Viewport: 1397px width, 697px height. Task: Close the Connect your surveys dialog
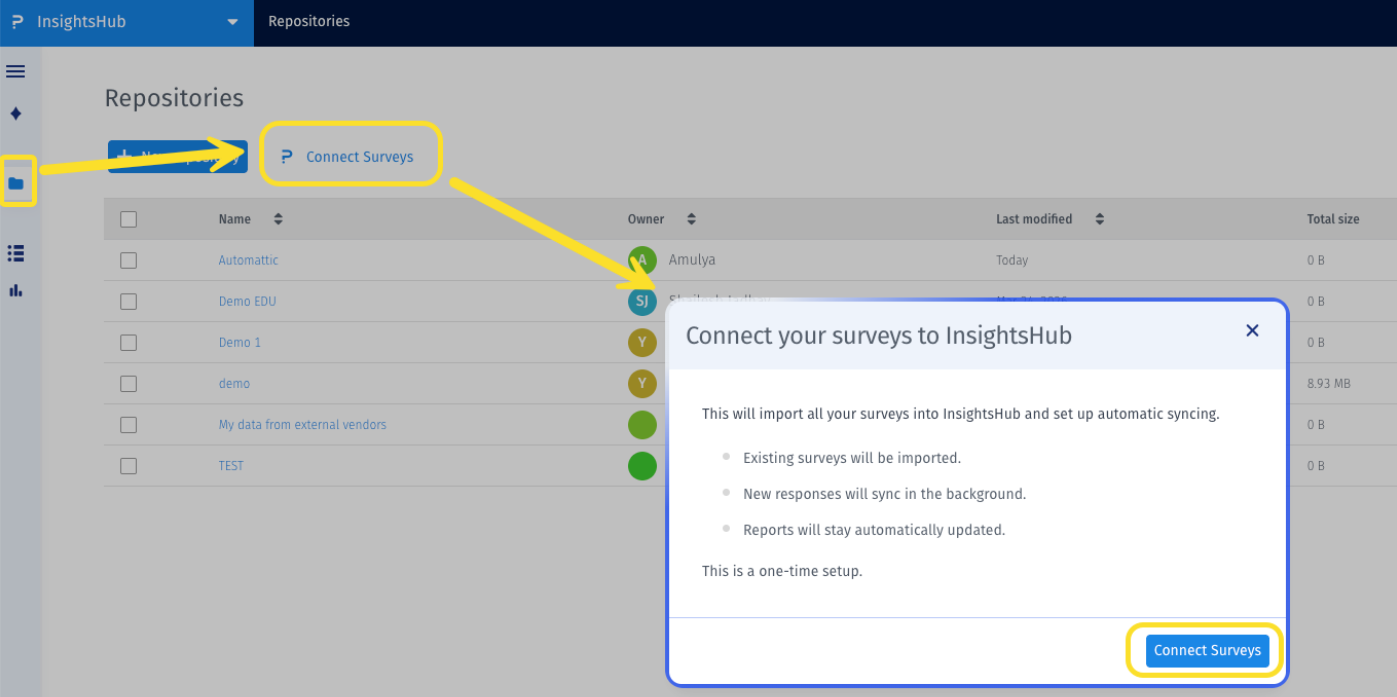tap(1252, 331)
